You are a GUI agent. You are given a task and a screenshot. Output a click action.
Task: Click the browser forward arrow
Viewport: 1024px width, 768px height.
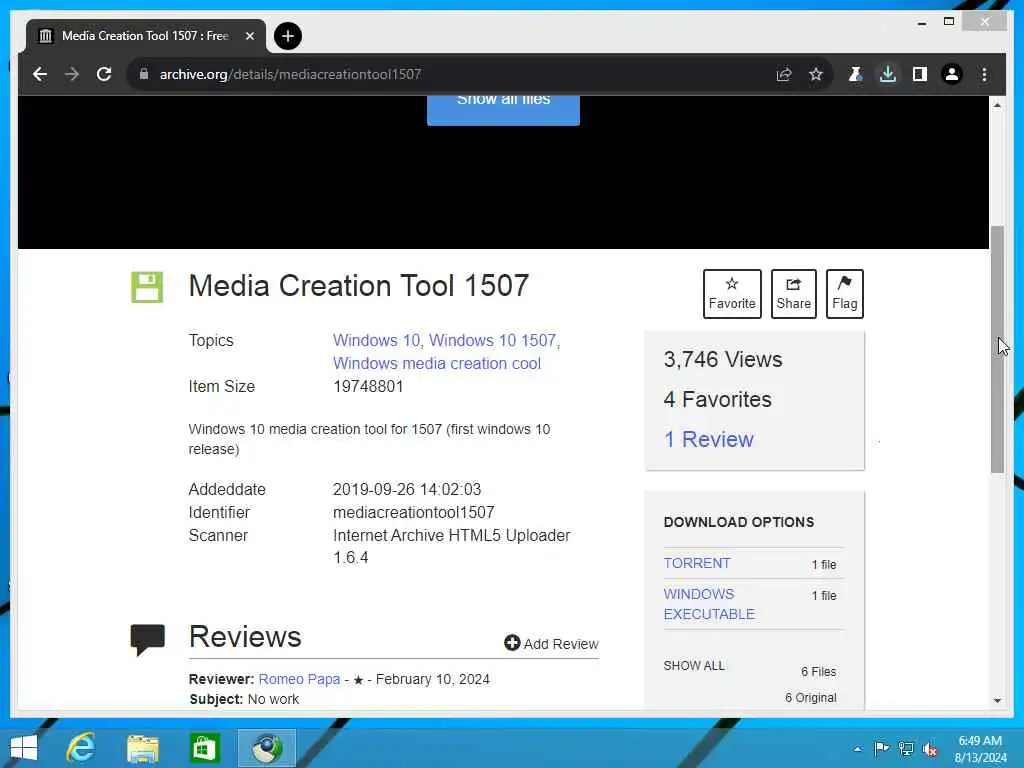pyautogui.click(x=72, y=74)
